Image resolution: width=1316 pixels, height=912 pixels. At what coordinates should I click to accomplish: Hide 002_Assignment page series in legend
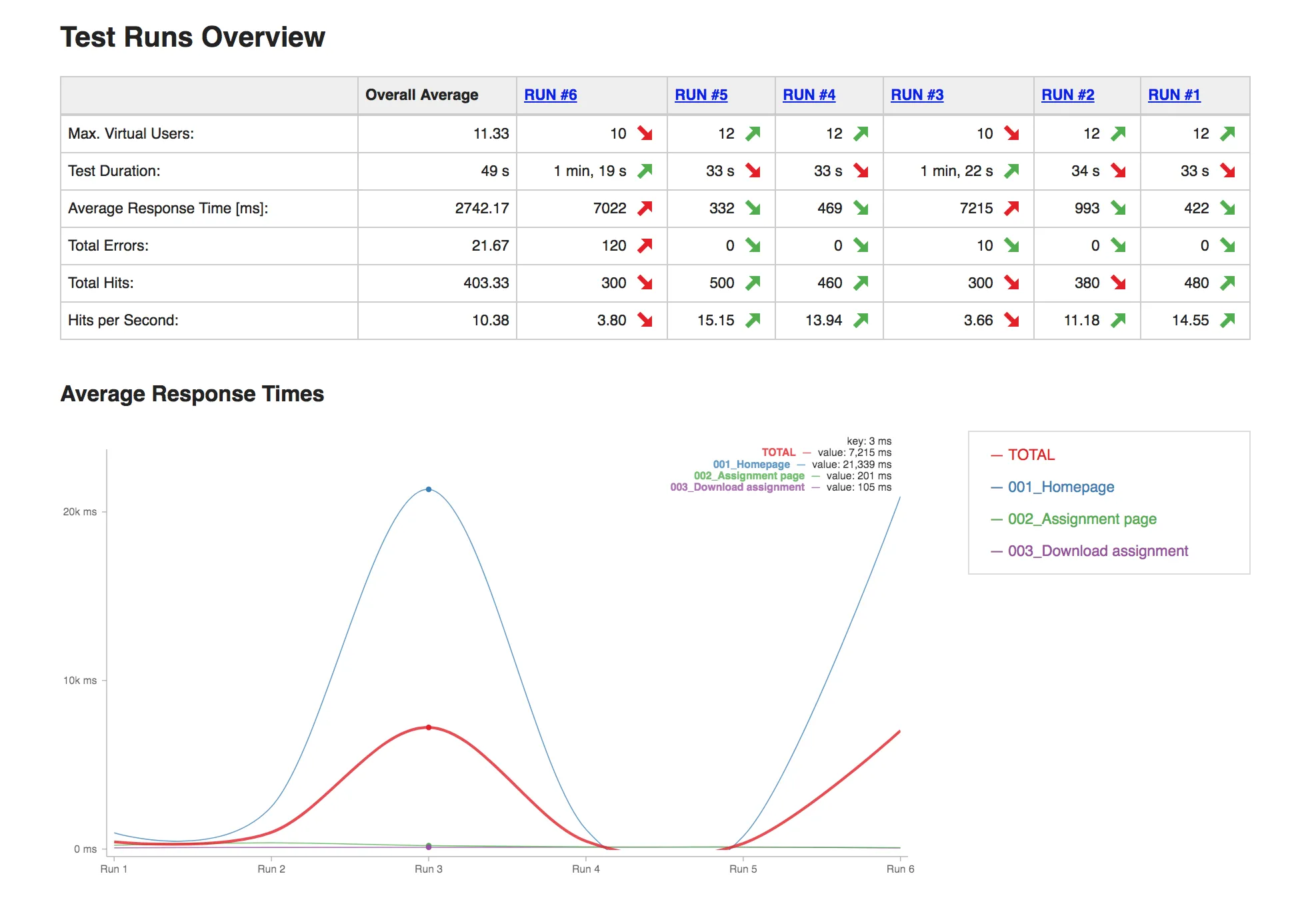pyautogui.click(x=1081, y=519)
